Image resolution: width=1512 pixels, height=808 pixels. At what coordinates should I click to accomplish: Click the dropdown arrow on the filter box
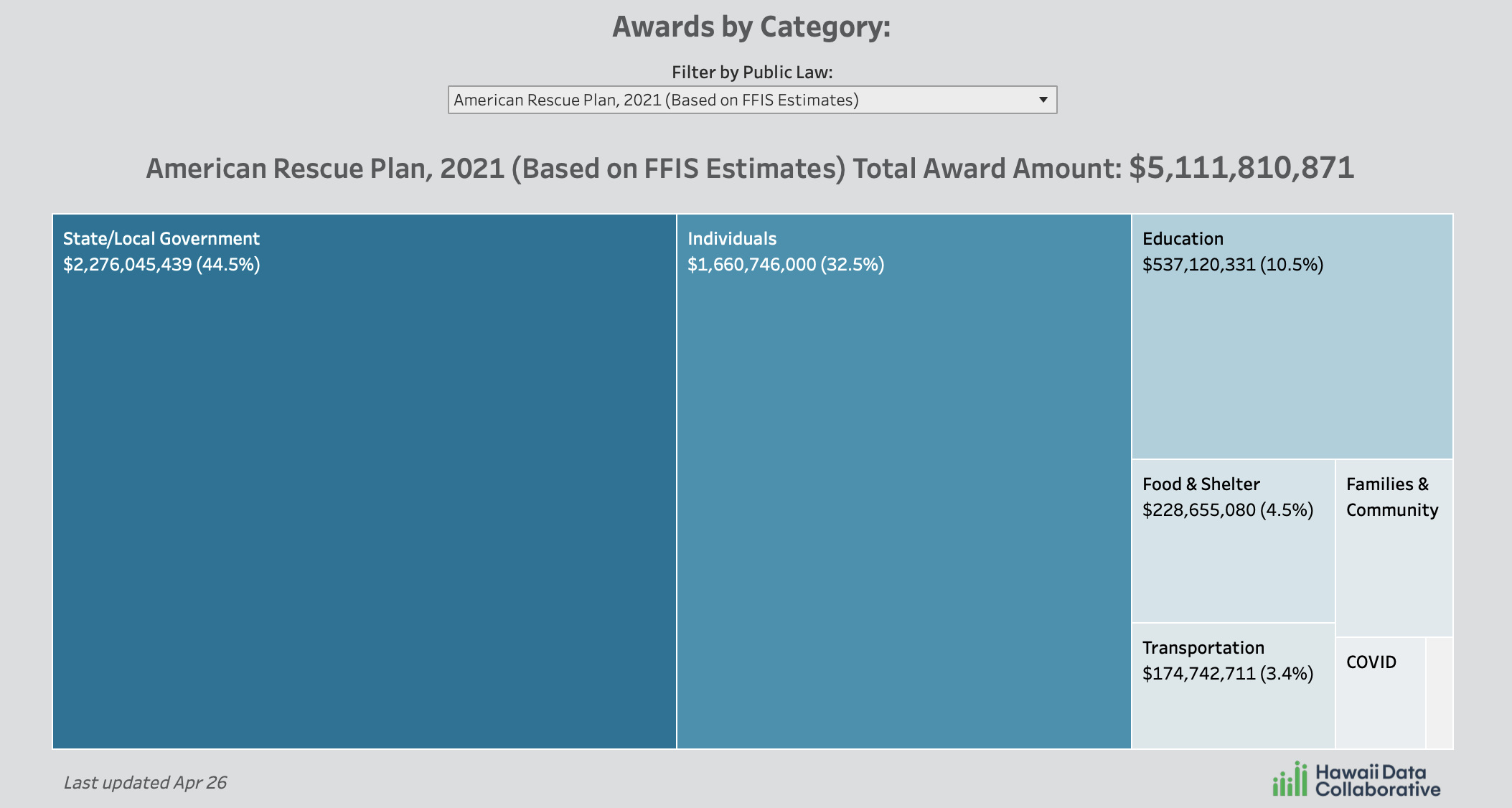coord(1043,100)
